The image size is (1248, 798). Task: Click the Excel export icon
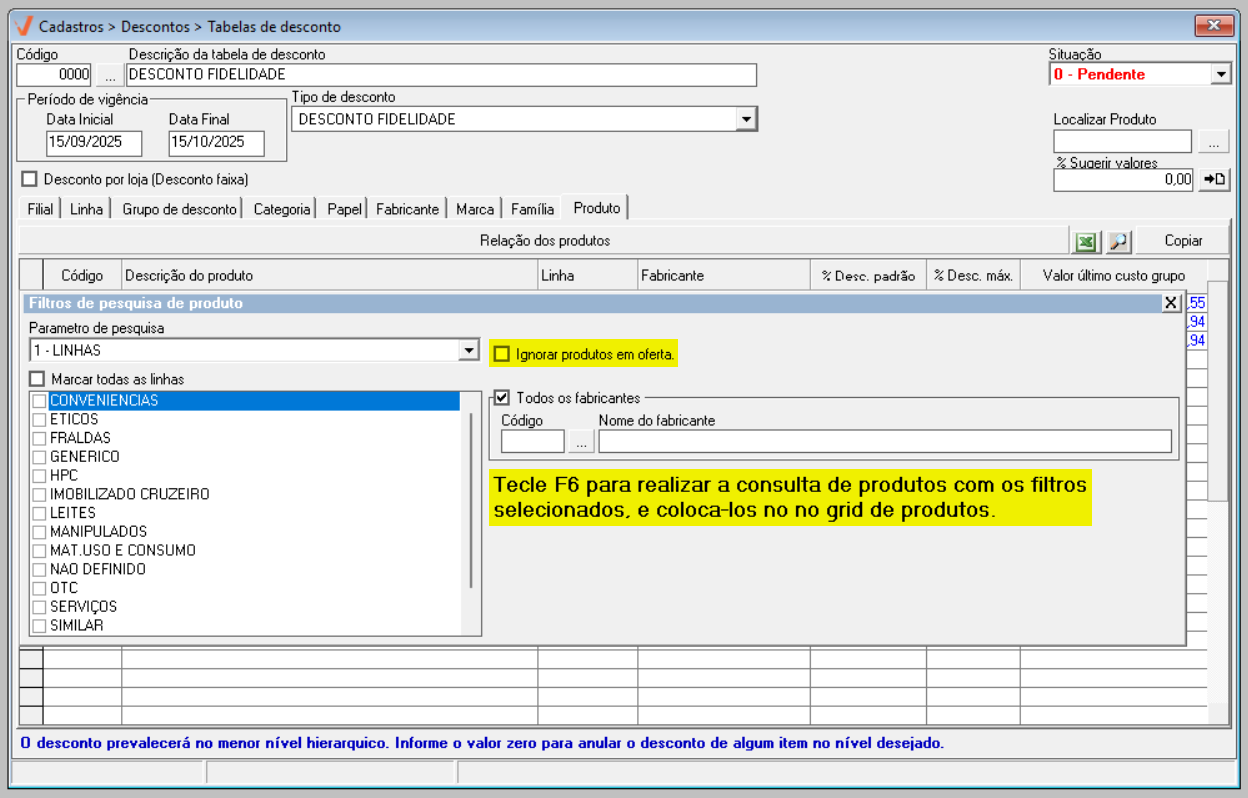[x=1085, y=242]
